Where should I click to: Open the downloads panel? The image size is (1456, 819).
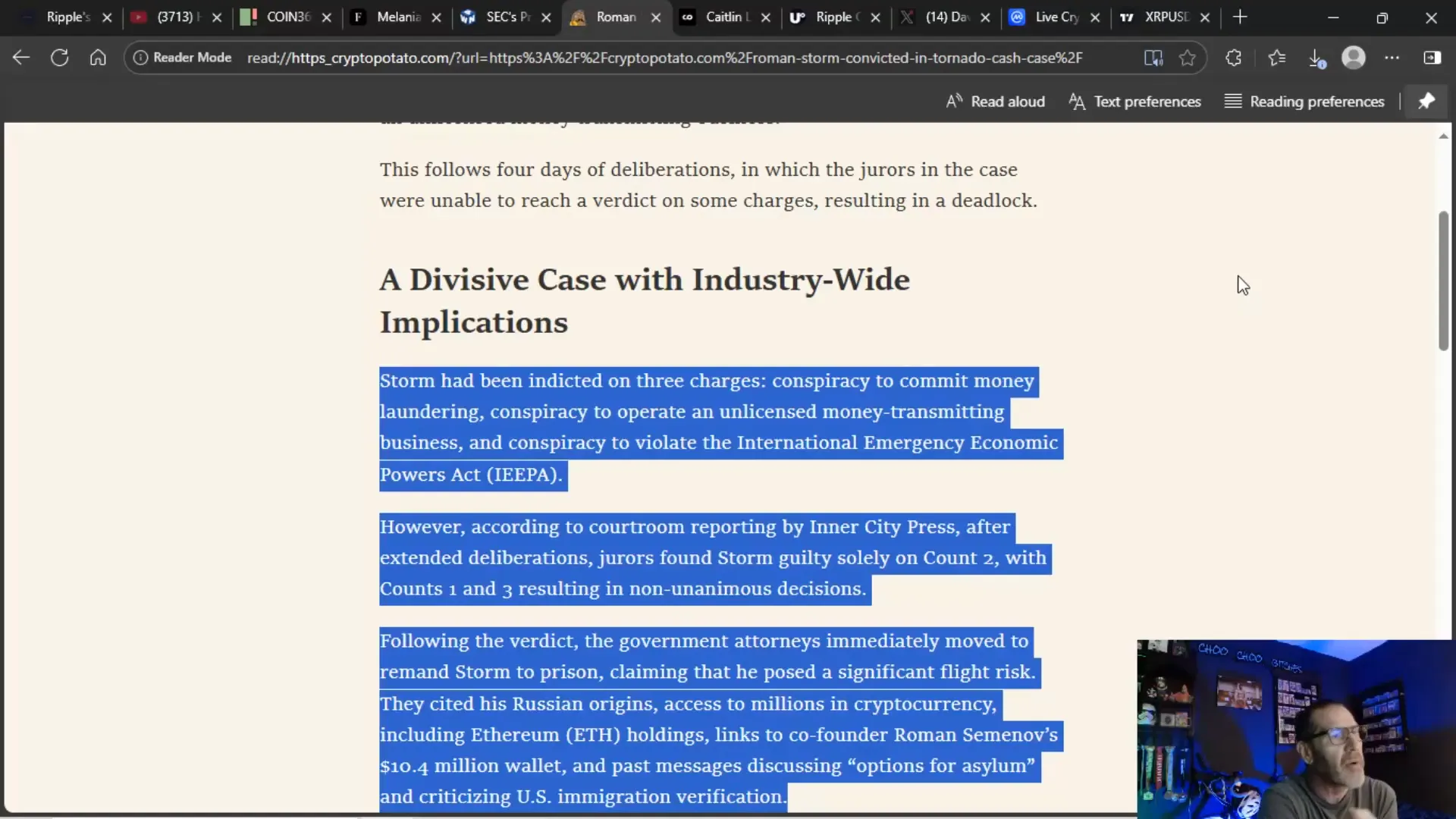tap(1316, 58)
